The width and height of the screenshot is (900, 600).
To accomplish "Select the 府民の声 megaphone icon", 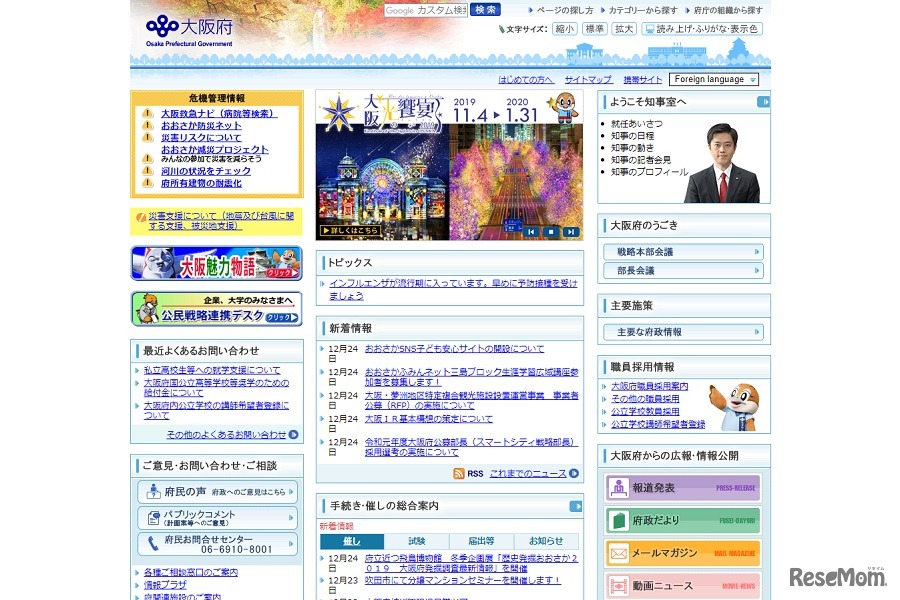I will pyautogui.click(x=153, y=492).
